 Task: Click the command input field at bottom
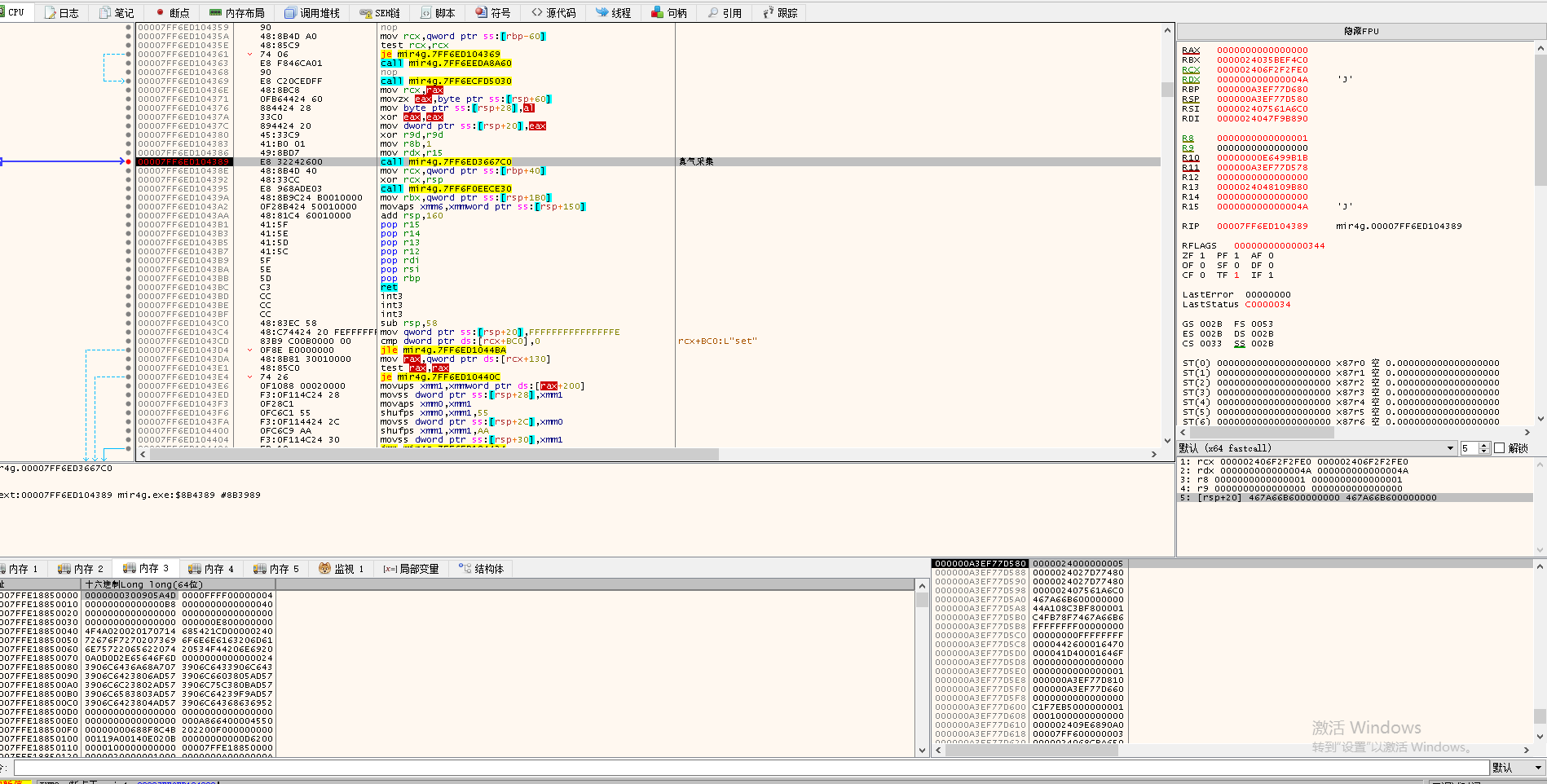click(x=750, y=768)
